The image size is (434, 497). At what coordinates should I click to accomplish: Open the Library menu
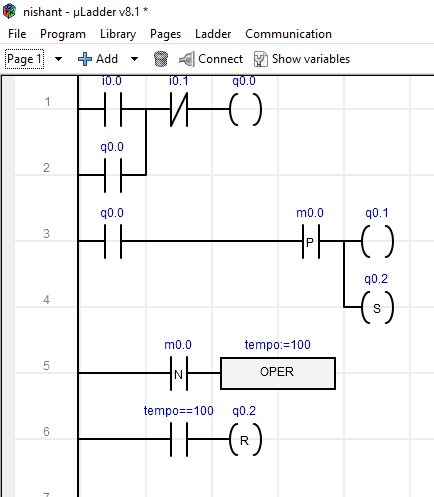coord(118,34)
